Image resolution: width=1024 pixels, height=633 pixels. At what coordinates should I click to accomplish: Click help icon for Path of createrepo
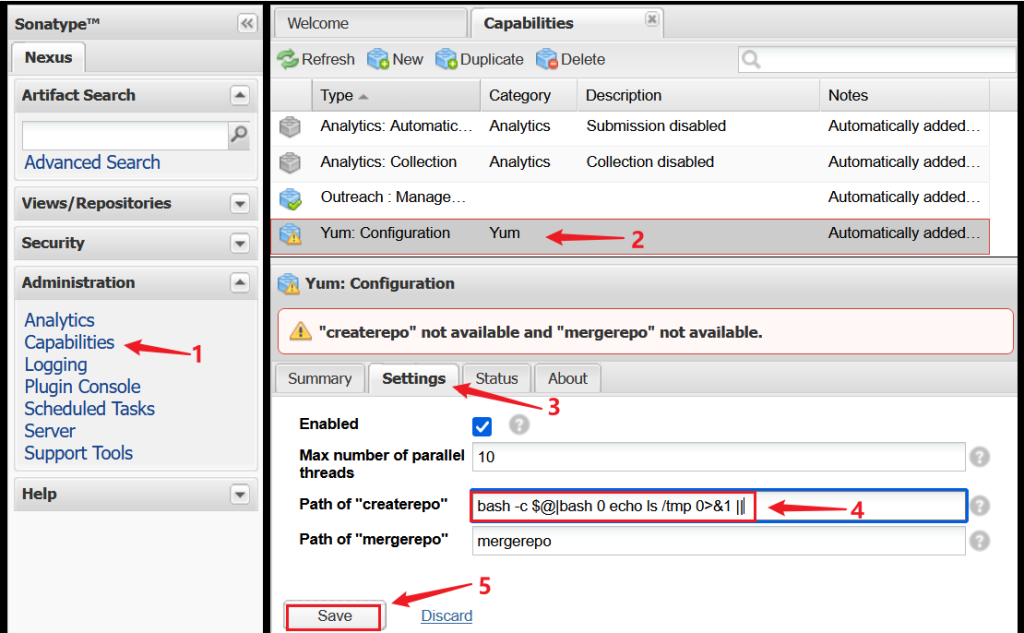click(980, 506)
